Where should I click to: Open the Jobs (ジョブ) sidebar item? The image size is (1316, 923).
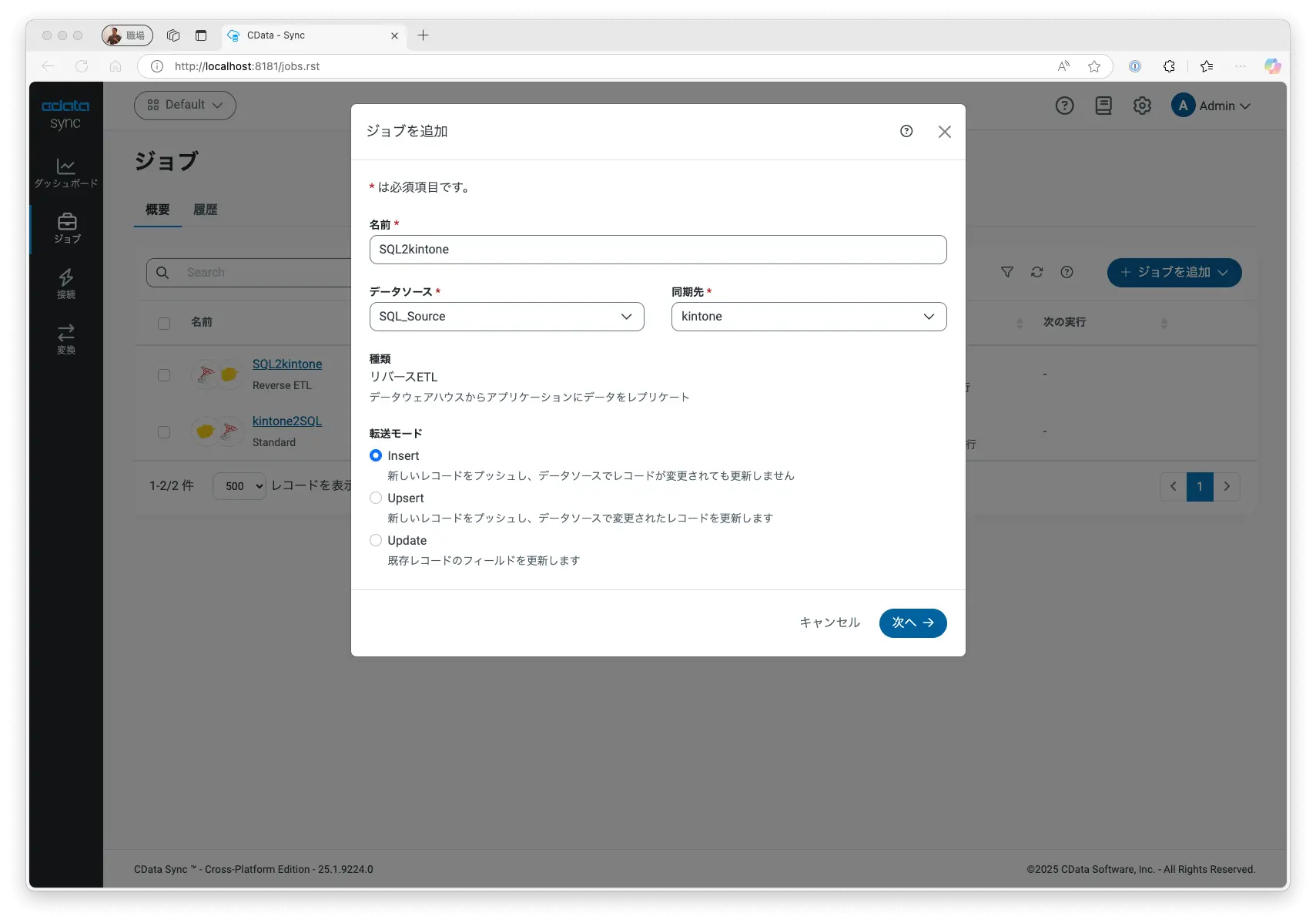[67, 229]
